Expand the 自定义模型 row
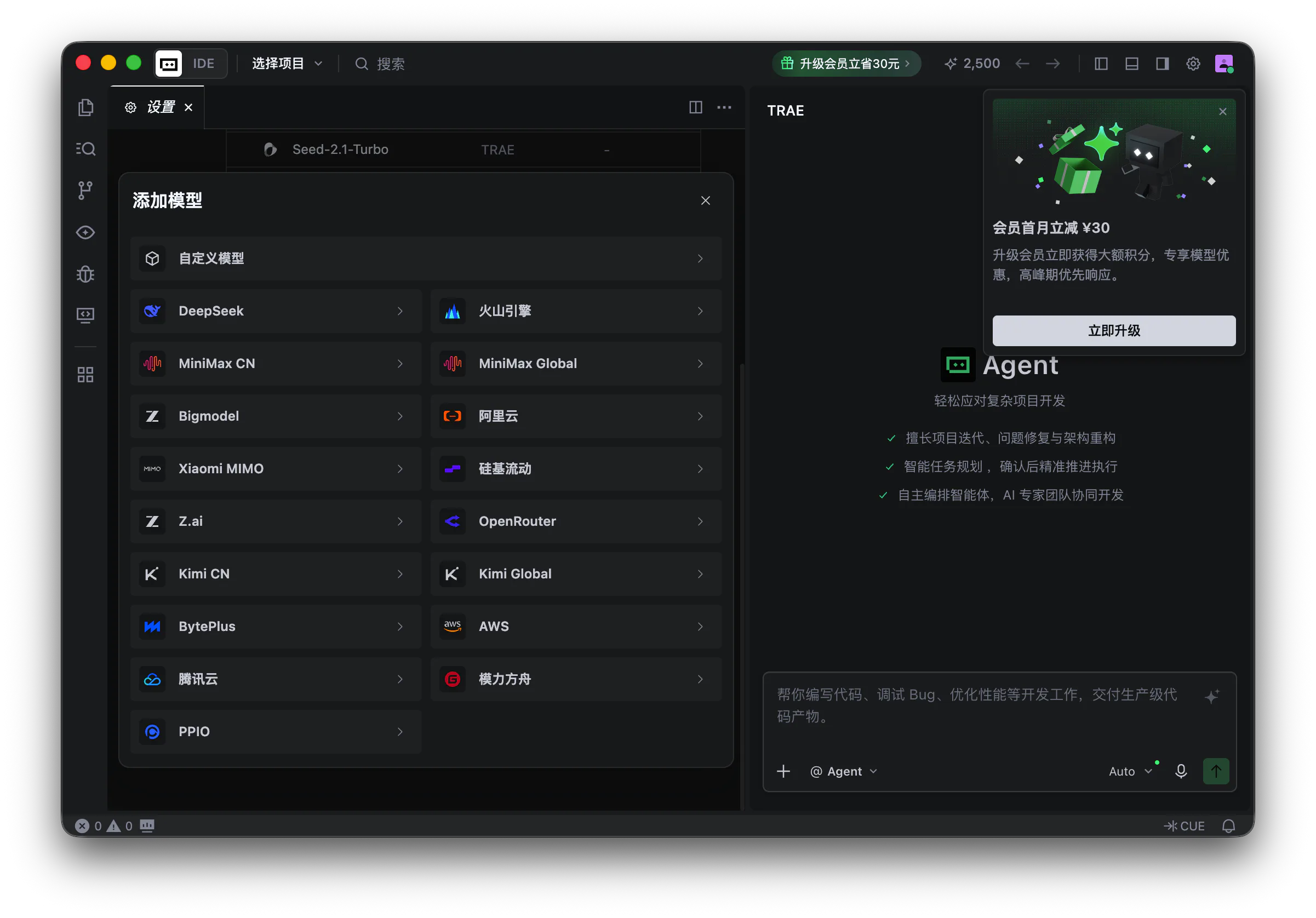 click(x=426, y=259)
